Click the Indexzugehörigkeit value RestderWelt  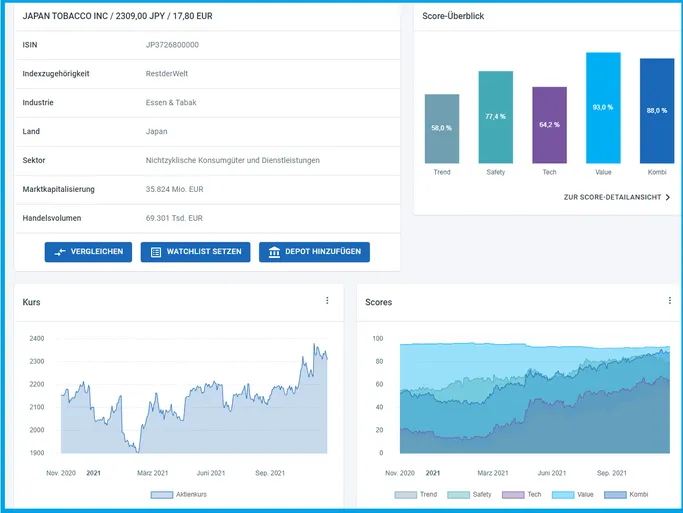[x=167, y=74]
